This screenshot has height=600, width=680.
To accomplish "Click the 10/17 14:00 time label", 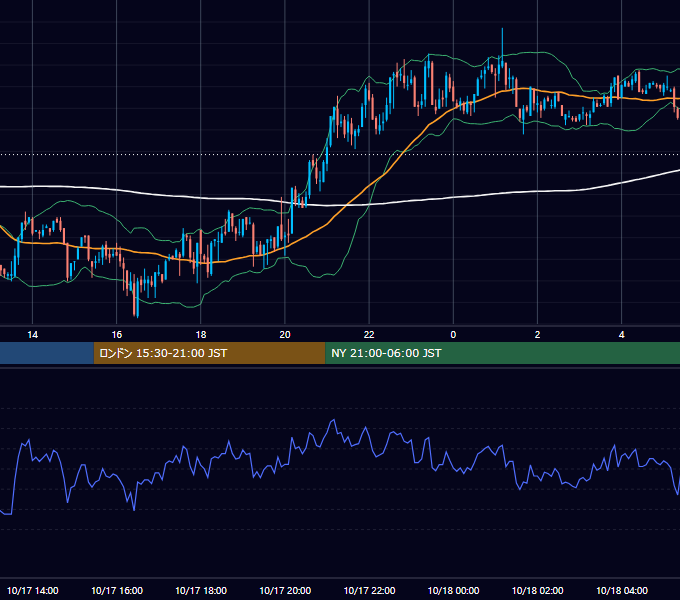I will (x=33, y=590).
